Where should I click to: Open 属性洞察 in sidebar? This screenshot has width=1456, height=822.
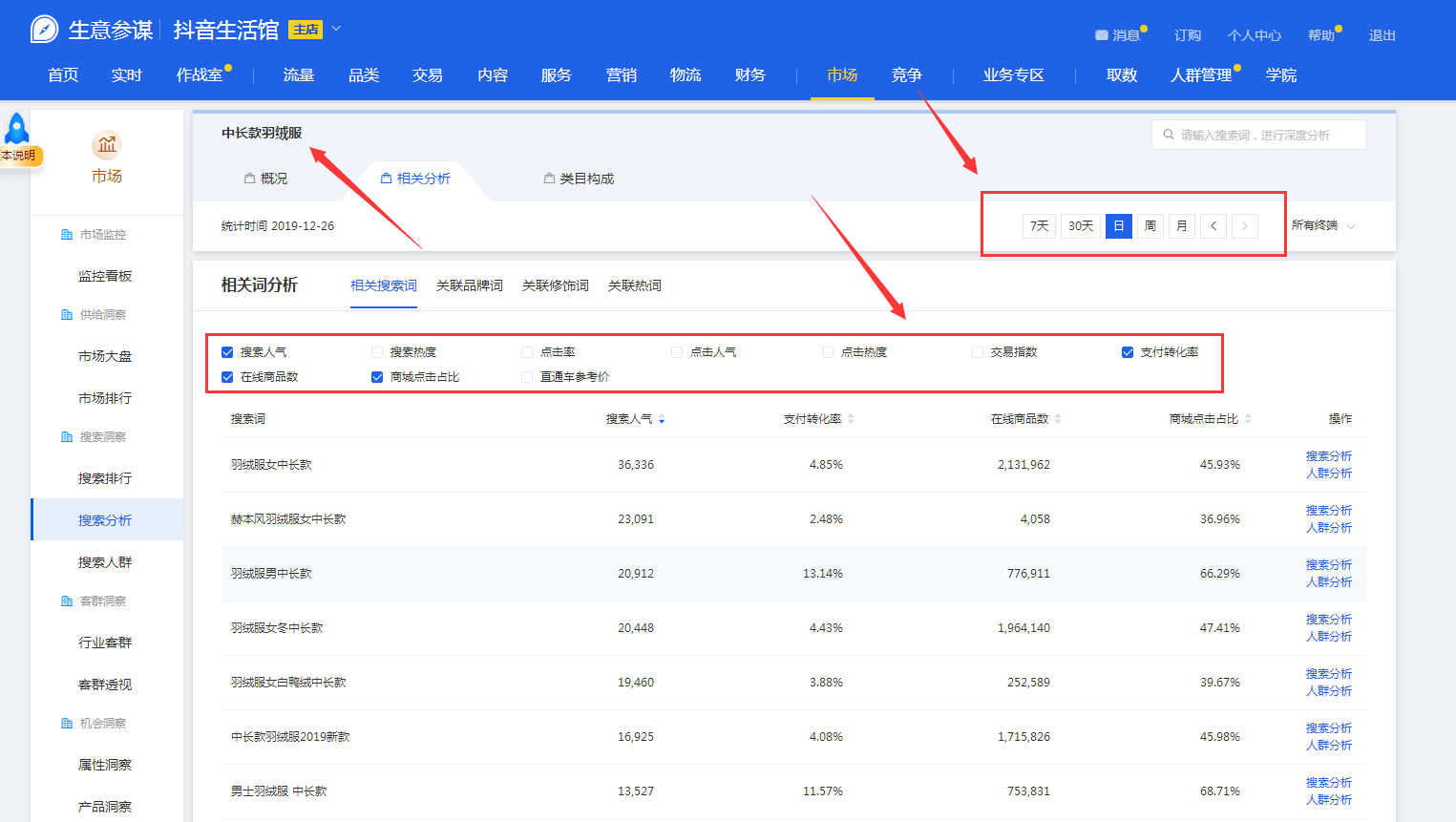click(x=105, y=765)
